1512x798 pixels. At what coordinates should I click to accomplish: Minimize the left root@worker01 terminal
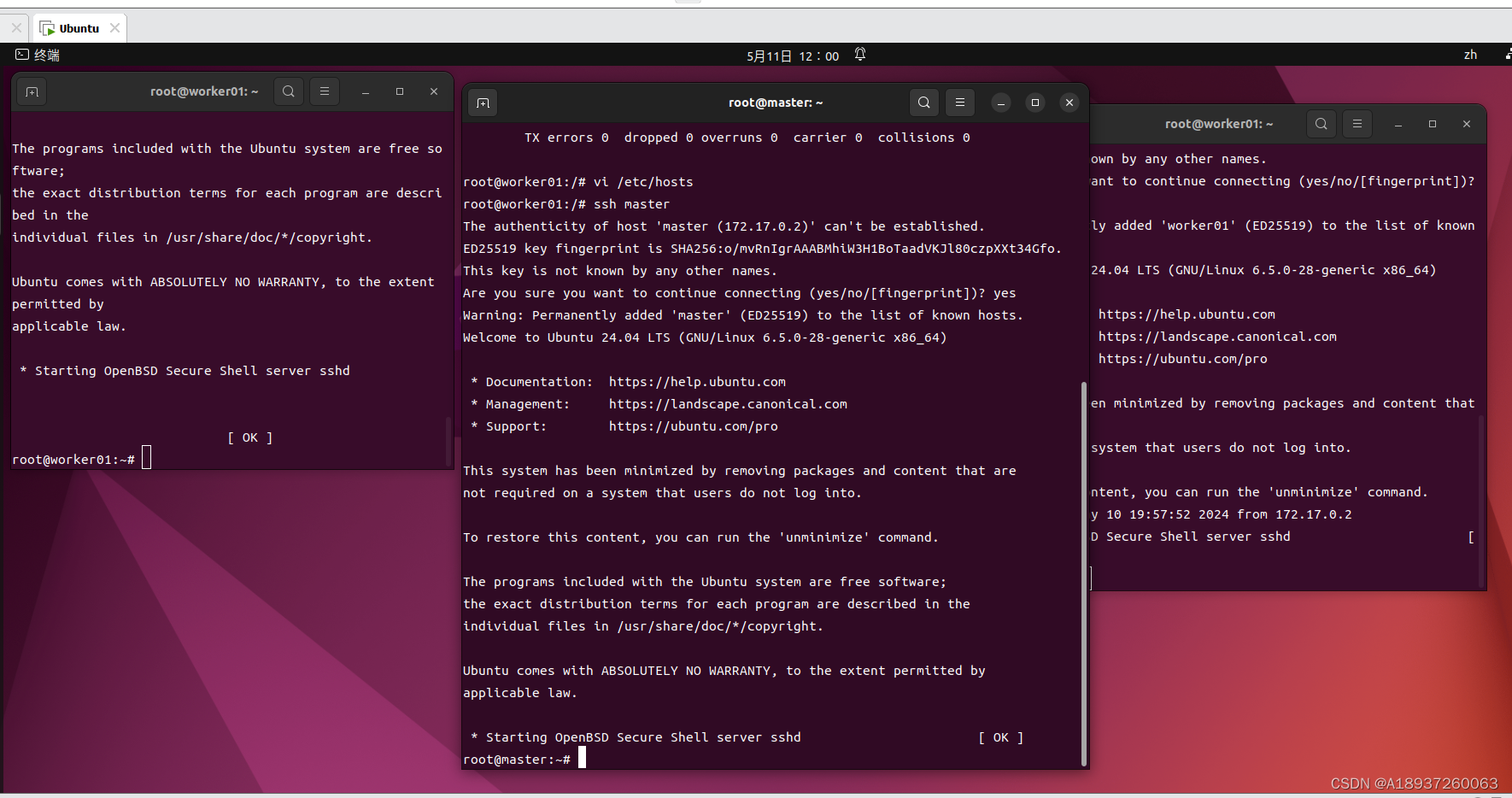click(x=365, y=91)
